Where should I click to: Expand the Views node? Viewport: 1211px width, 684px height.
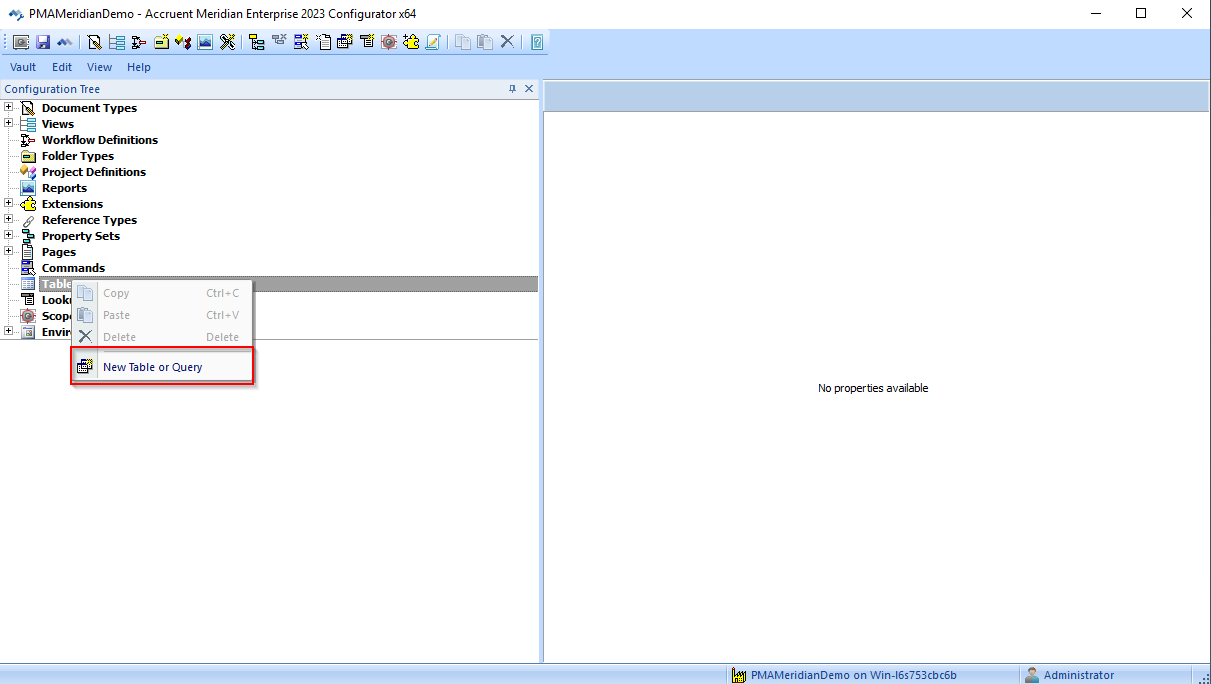click(x=9, y=123)
